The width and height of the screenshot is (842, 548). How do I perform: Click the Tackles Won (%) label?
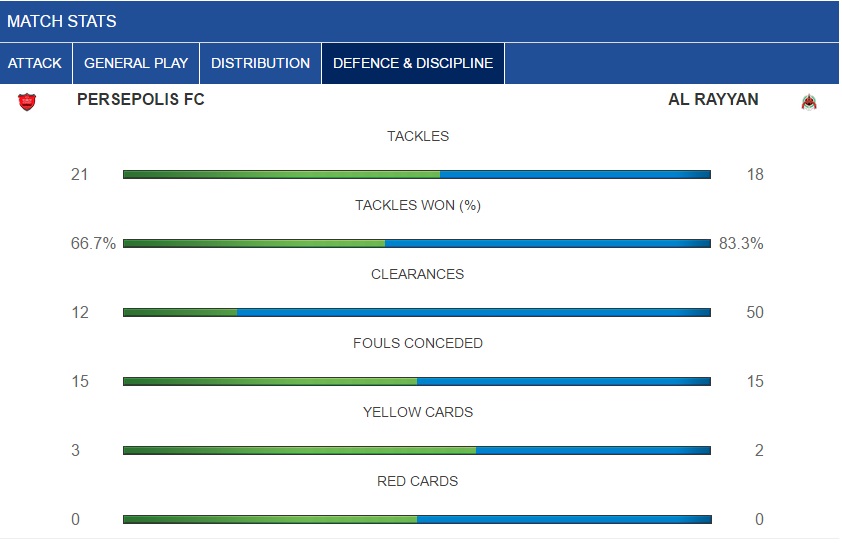tap(418, 206)
